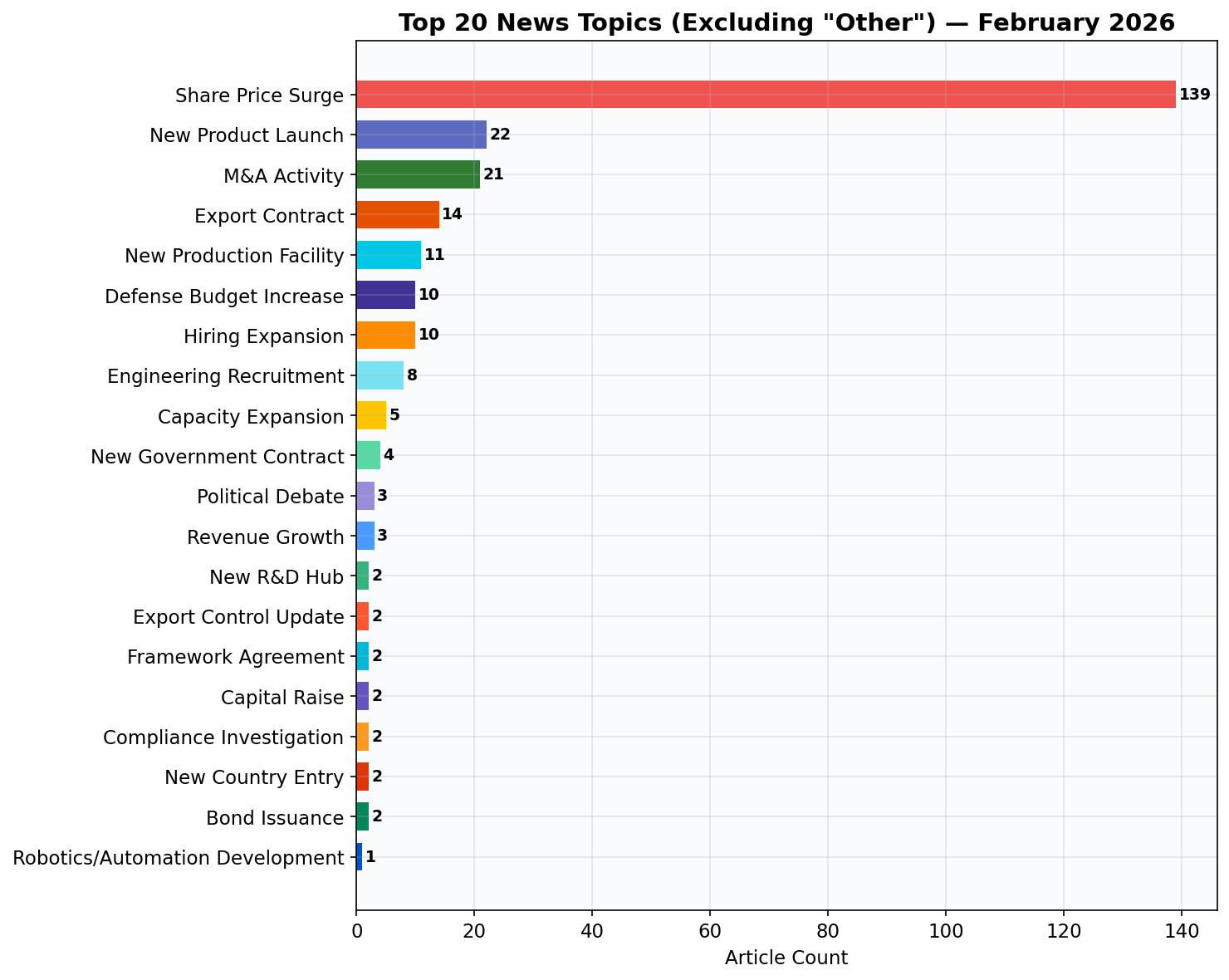Click the Article Count axis title

point(786,957)
